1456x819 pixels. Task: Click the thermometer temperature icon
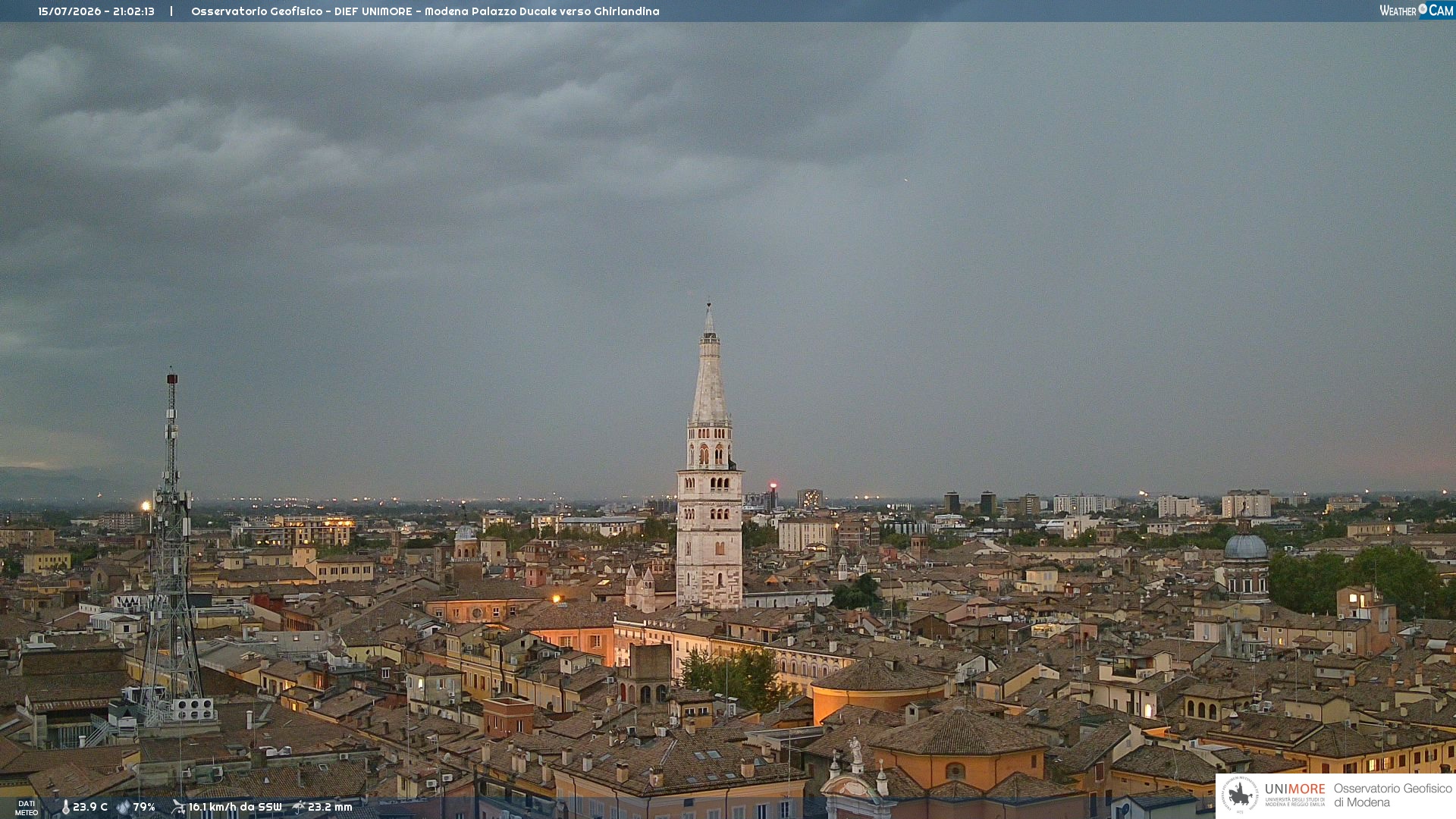coord(65,808)
